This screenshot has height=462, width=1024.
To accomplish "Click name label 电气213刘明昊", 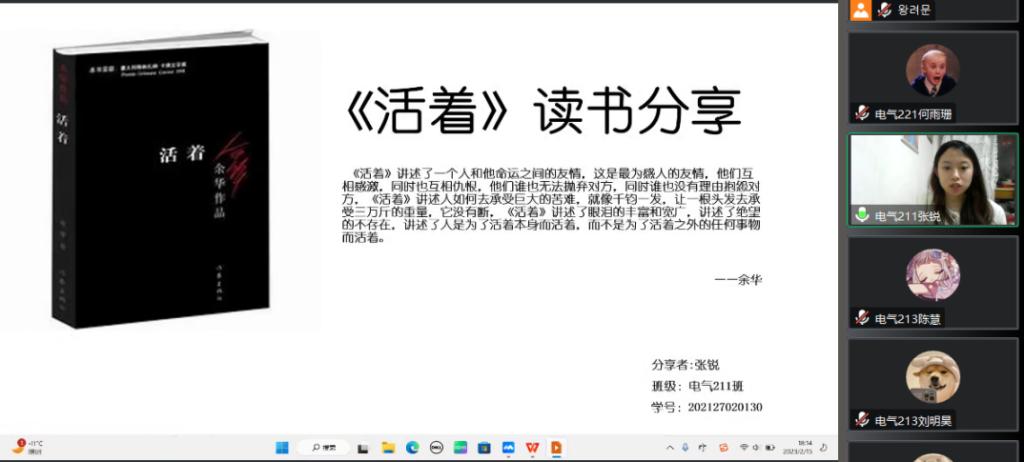I will point(914,421).
